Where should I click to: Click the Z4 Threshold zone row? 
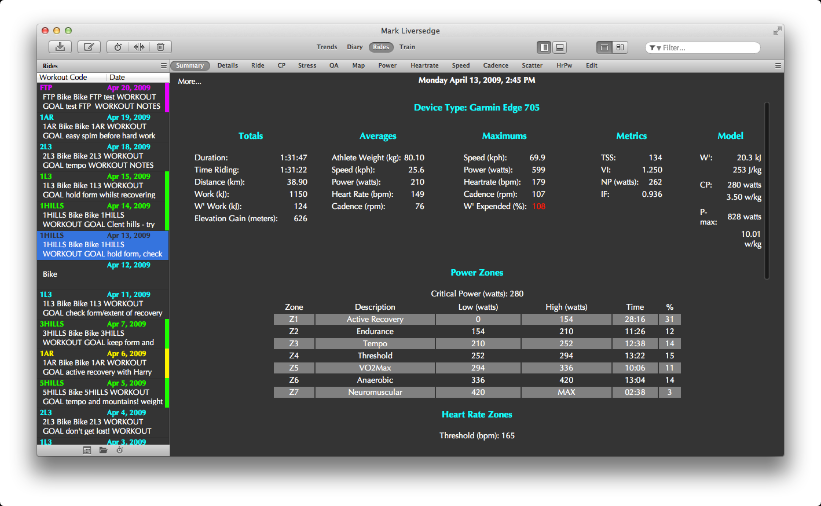(x=477, y=356)
